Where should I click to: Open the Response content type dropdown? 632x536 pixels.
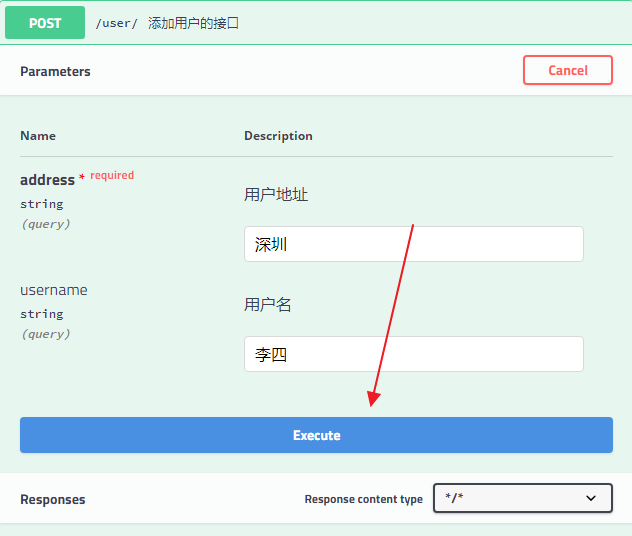(522, 498)
